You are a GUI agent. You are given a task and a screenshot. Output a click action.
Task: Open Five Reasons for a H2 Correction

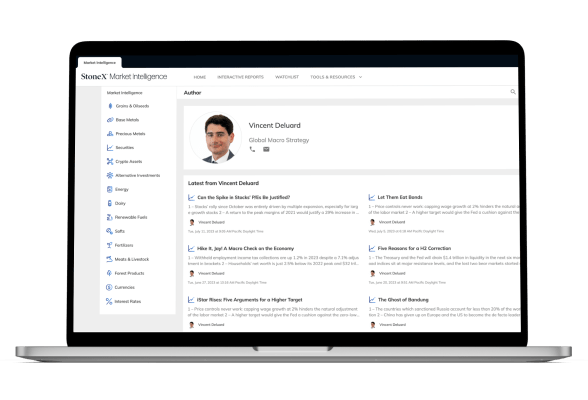click(x=414, y=248)
